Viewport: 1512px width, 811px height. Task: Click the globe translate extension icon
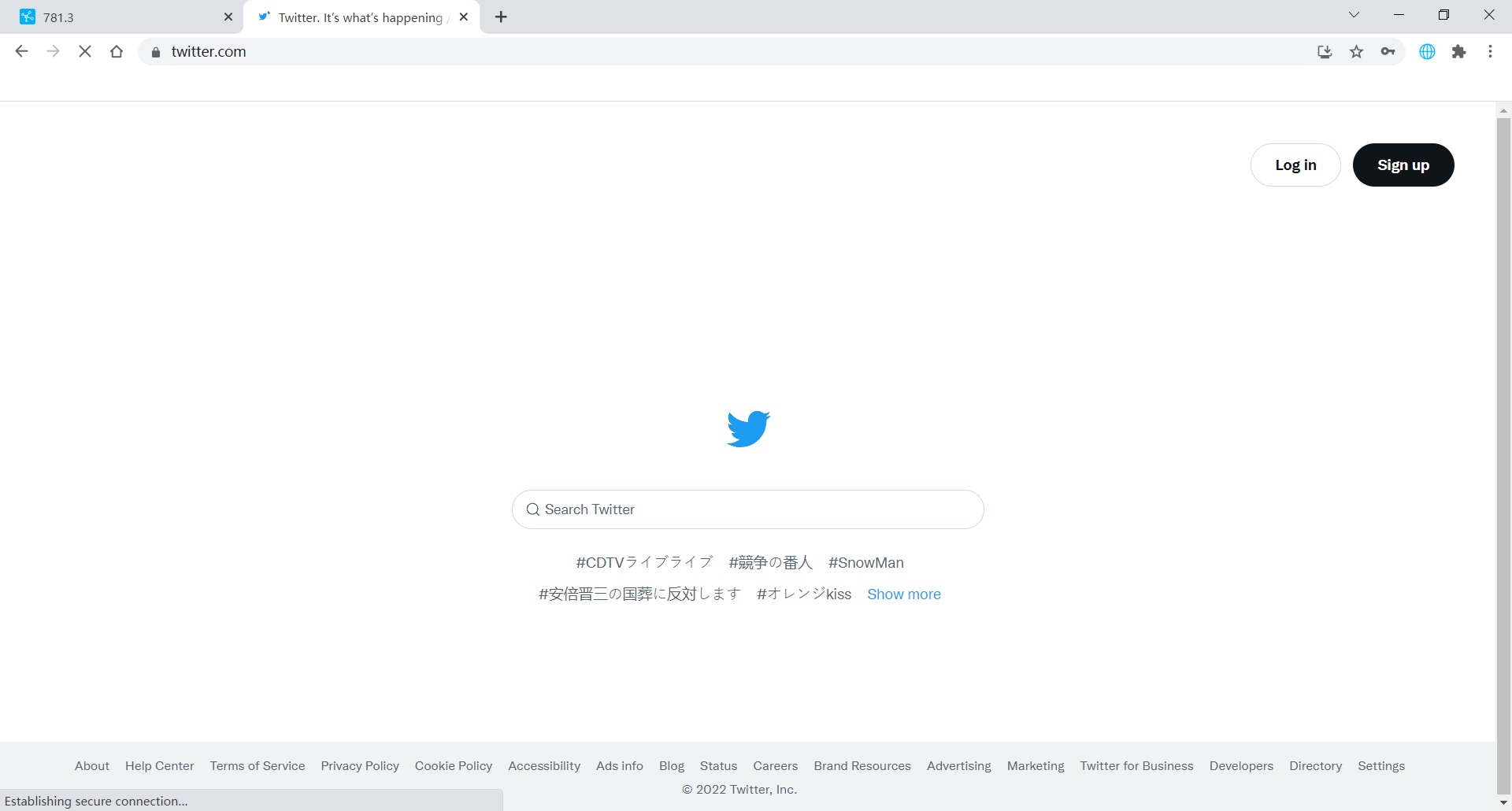[x=1427, y=52]
